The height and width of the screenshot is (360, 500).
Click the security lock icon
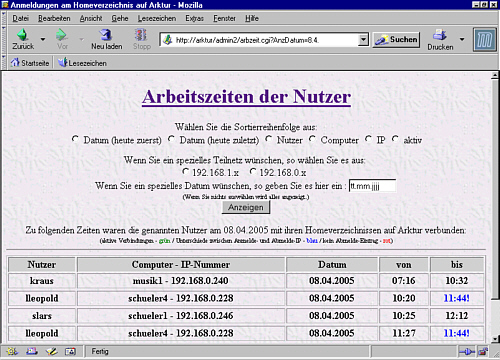[483, 352]
